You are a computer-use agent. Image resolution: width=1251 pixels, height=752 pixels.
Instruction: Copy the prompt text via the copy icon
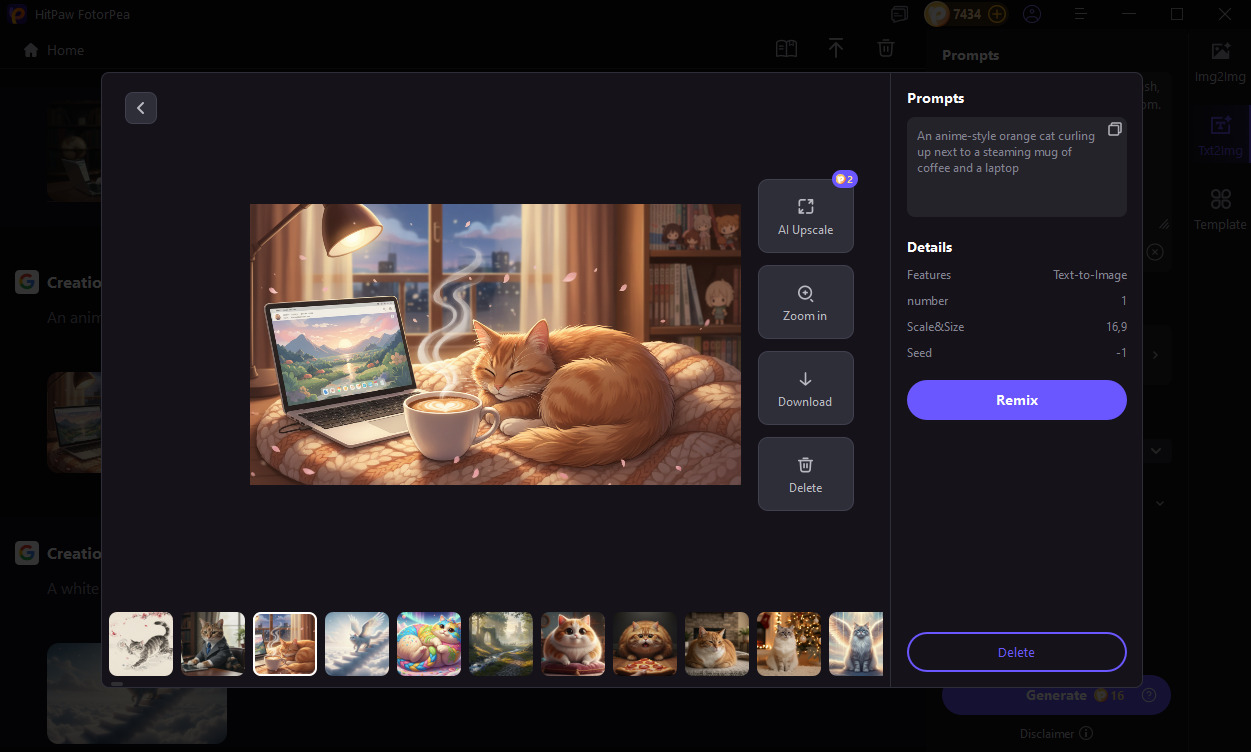pyautogui.click(x=1115, y=128)
